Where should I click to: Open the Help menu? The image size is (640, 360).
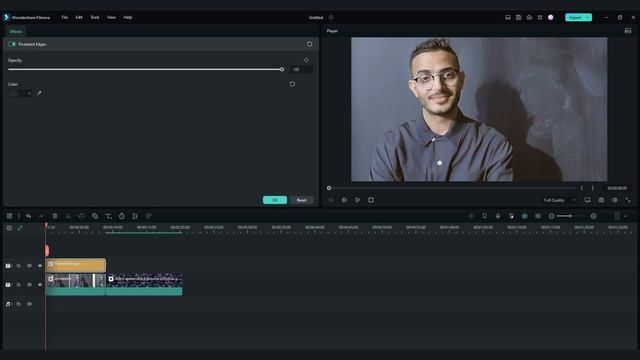[x=128, y=18]
